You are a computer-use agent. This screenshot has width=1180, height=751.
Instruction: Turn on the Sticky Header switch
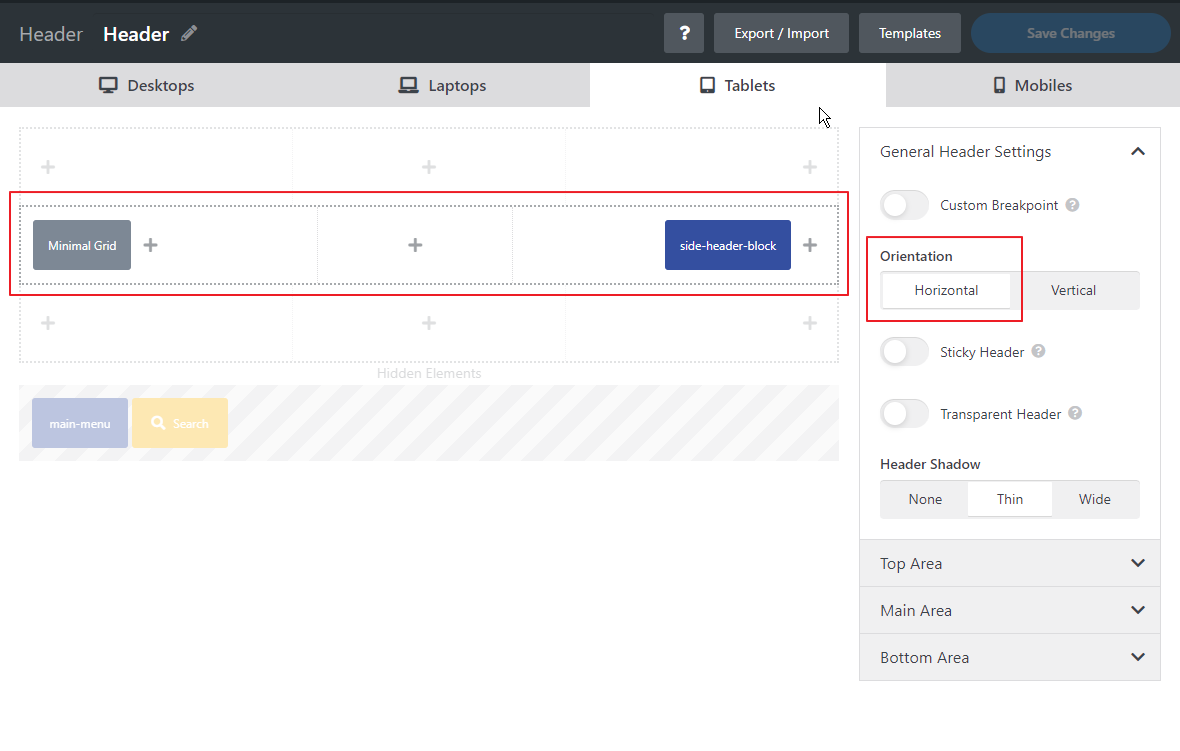click(905, 351)
